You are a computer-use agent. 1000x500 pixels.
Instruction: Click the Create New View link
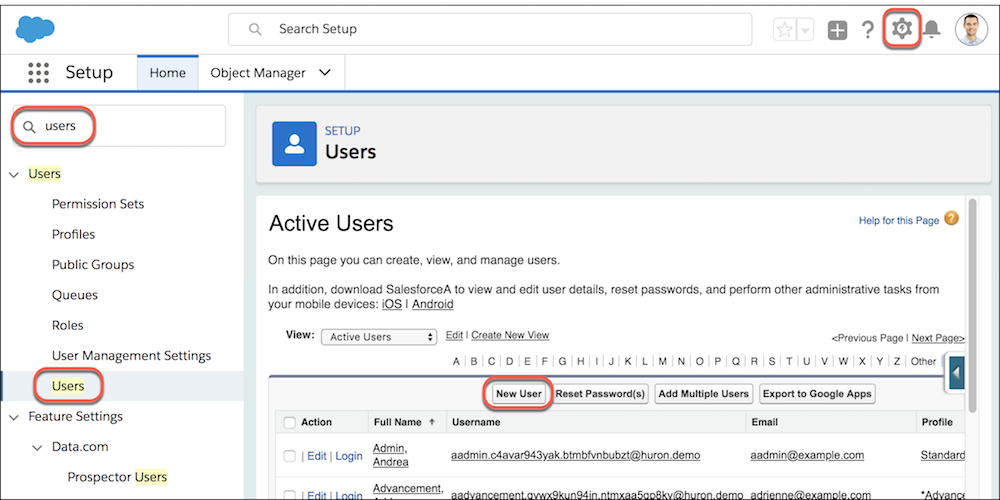510,335
